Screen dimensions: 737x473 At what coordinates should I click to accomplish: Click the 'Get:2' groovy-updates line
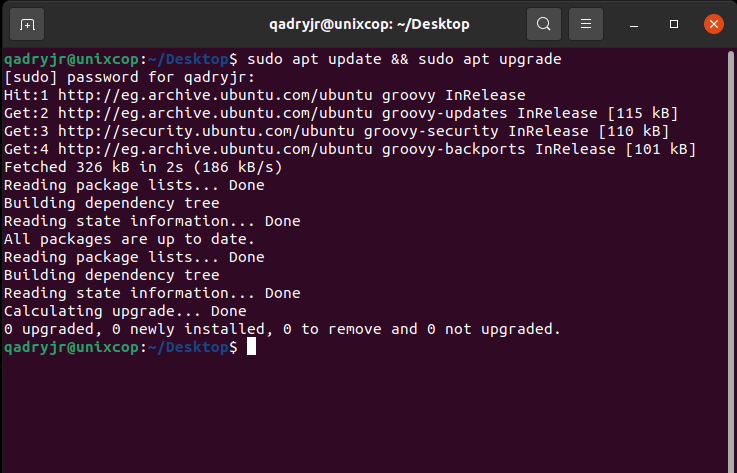[341, 113]
